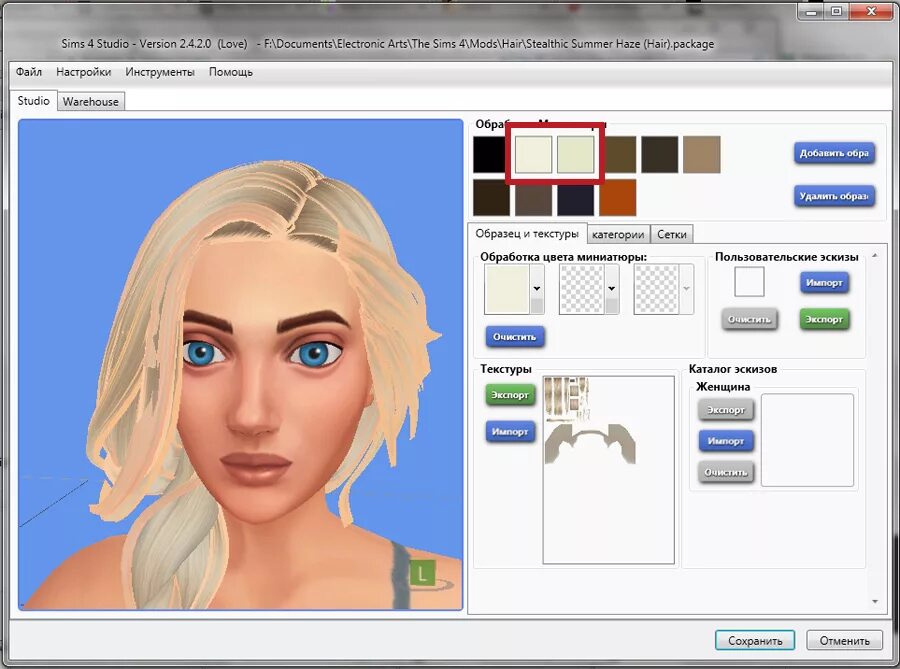The width and height of the screenshot is (900, 669).
Task: Open the Настройки menu
Action: coord(83,72)
